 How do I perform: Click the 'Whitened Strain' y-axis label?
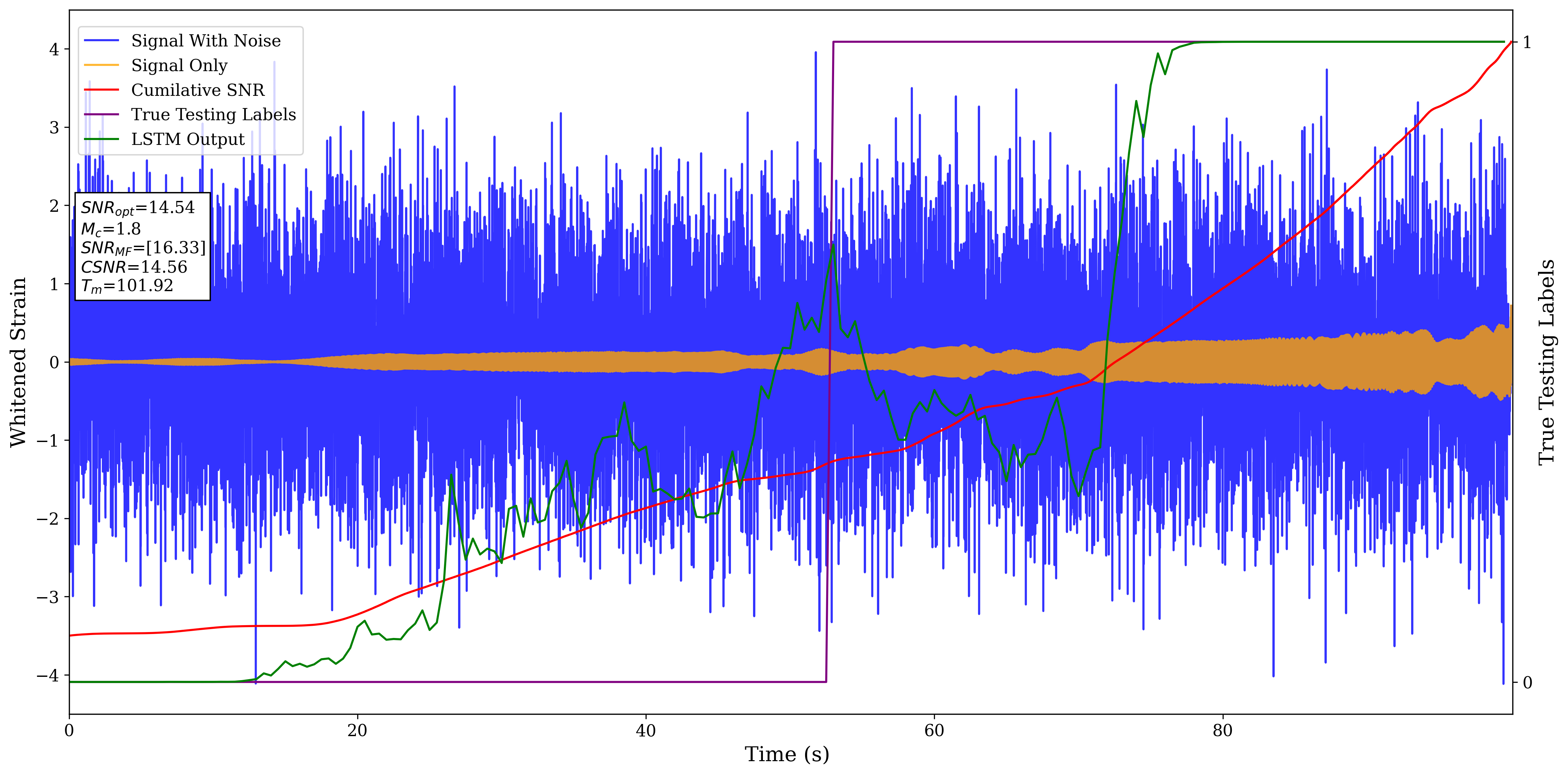(18, 362)
